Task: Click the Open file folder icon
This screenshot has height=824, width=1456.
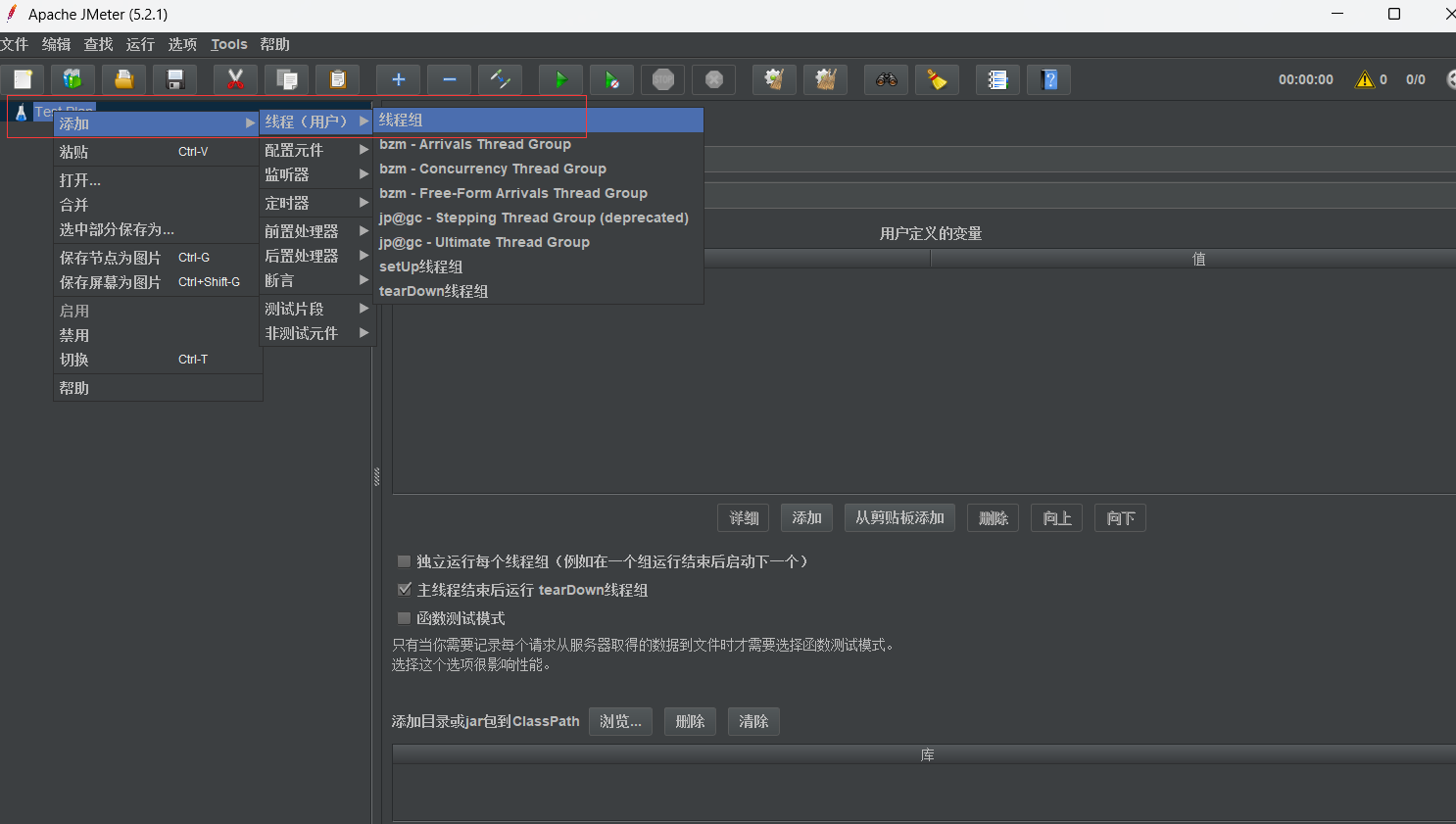Action: pos(123,79)
